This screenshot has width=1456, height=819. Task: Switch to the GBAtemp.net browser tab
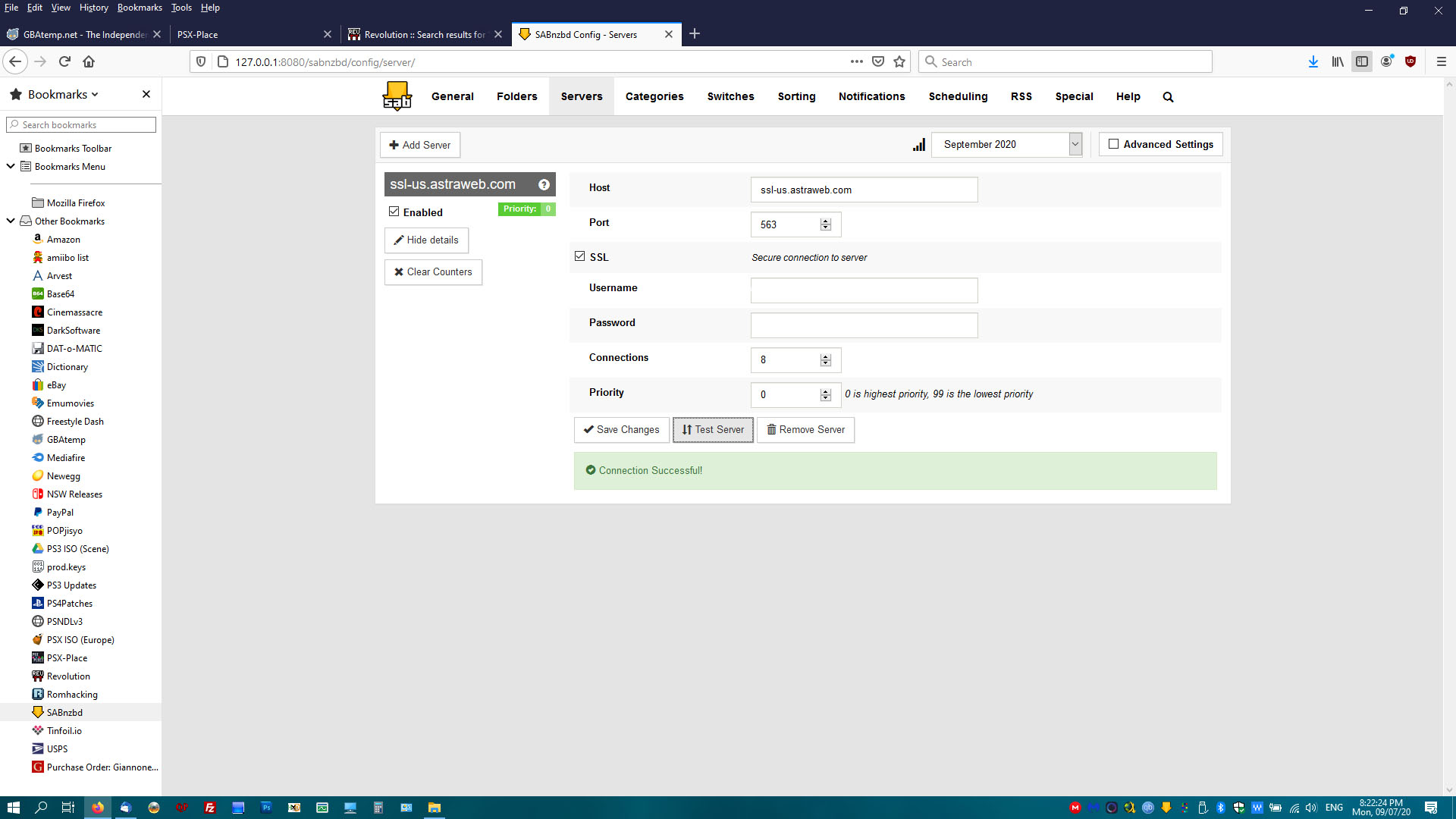pyautogui.click(x=83, y=34)
